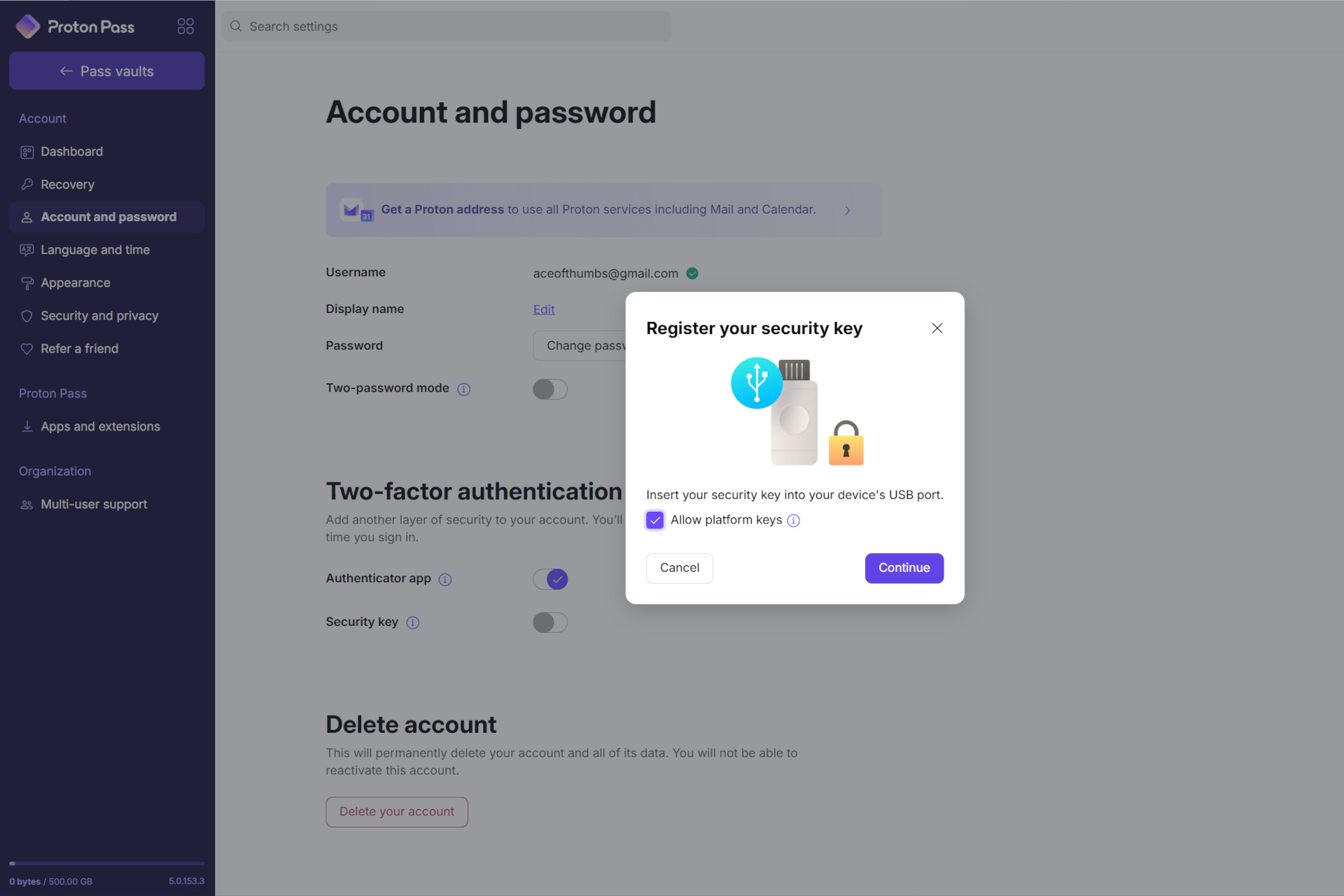The width and height of the screenshot is (1344, 896).
Task: Click close X on register security key dialog
Action: coord(937,328)
